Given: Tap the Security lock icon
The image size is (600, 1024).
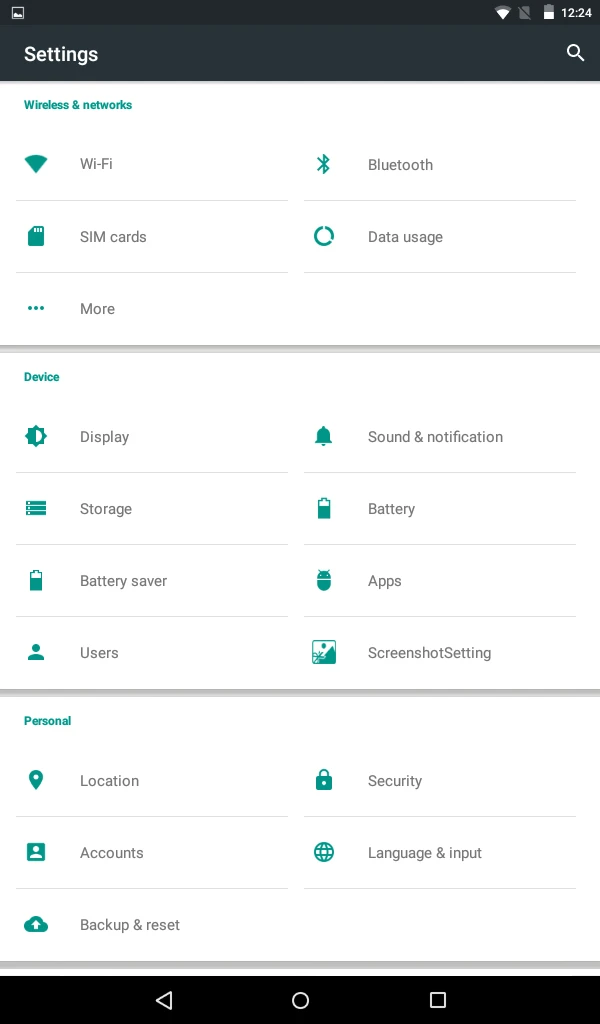Looking at the screenshot, I should click(x=324, y=780).
